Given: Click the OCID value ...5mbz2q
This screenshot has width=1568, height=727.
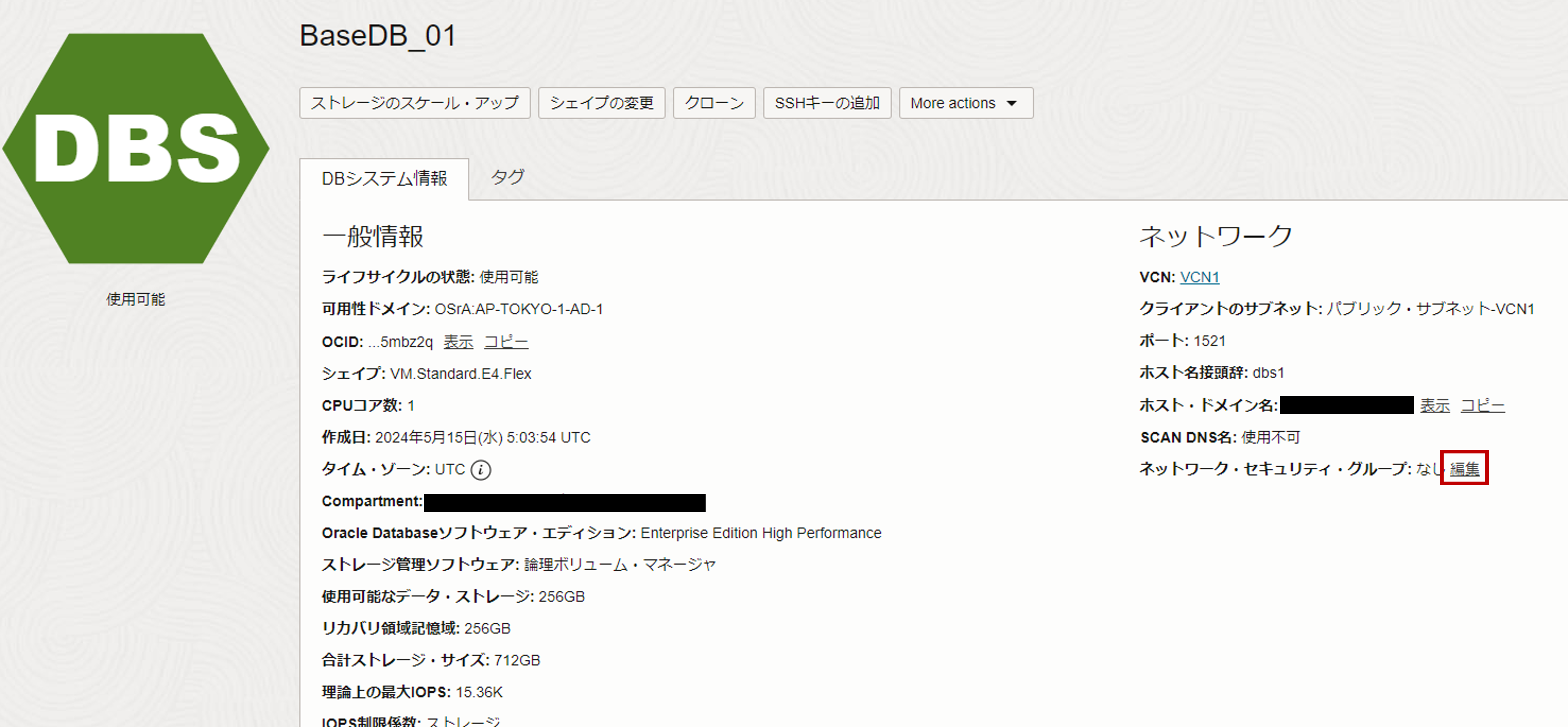Looking at the screenshot, I should pos(401,342).
